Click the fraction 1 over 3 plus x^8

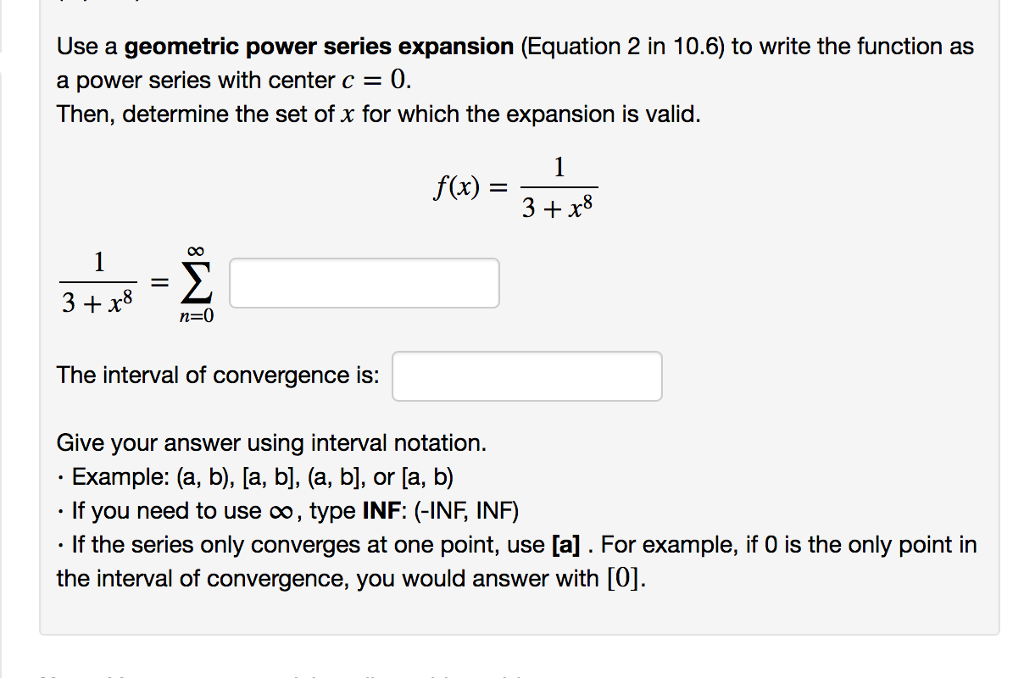98,282
